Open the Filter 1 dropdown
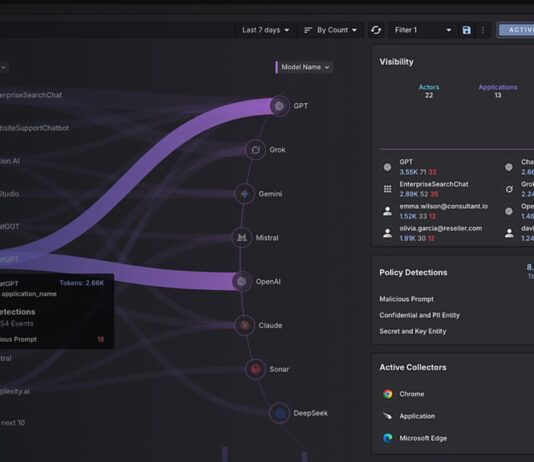The height and width of the screenshot is (462, 534). click(423, 30)
